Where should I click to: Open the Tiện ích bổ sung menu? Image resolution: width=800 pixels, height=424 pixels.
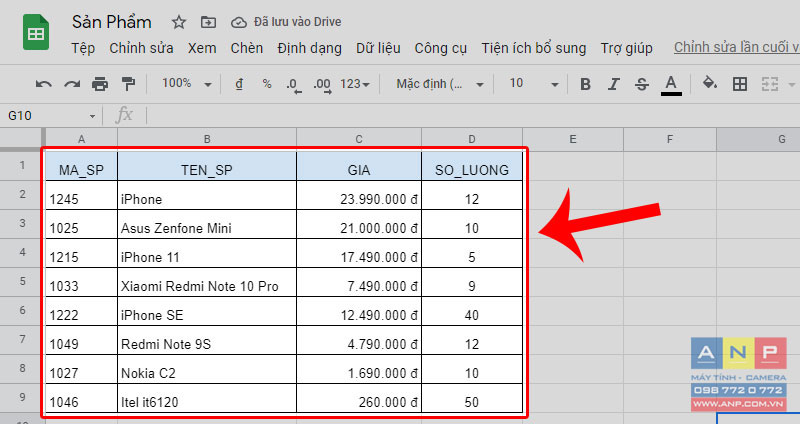[534, 48]
